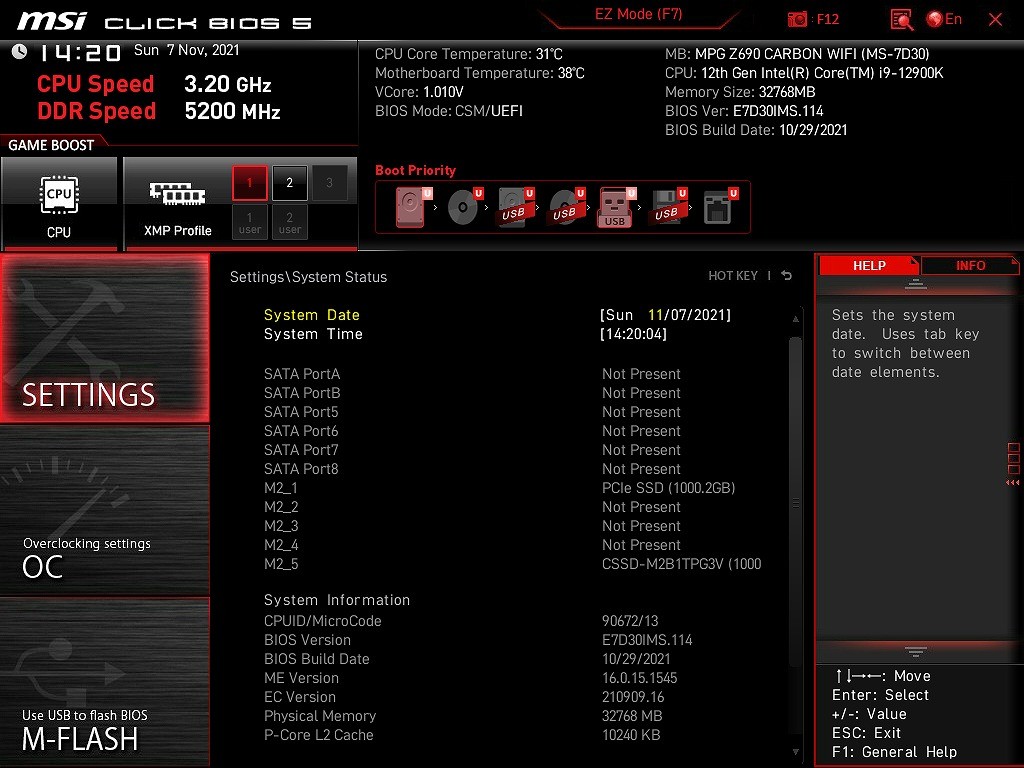
Task: Click the scroll down arrow of settings list
Action: (x=795, y=752)
